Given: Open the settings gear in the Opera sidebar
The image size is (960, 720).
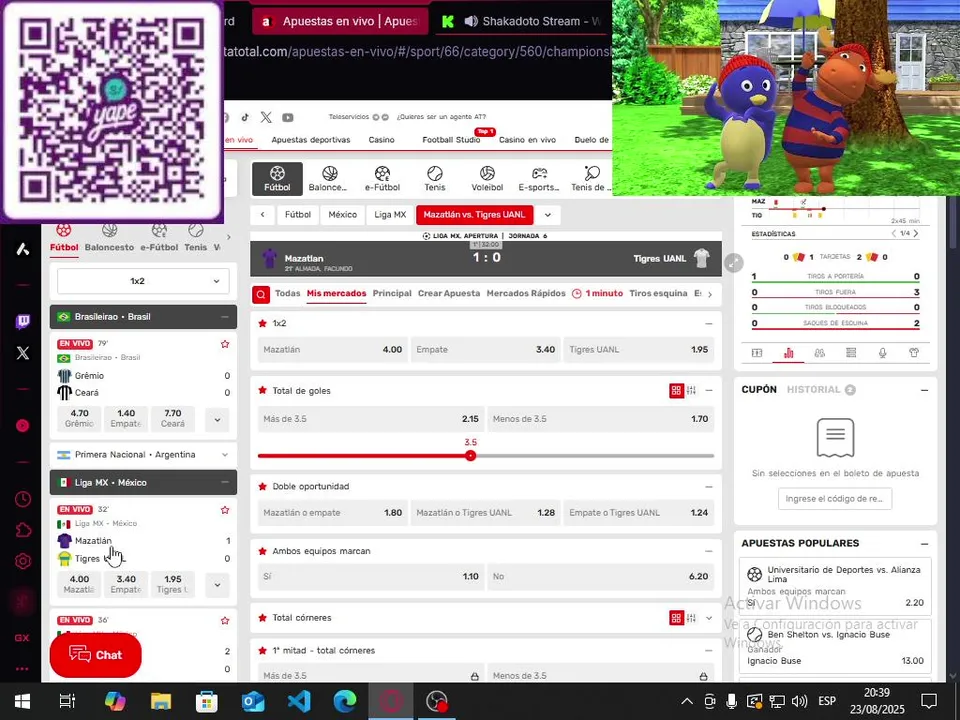Looking at the screenshot, I should 23,561.
